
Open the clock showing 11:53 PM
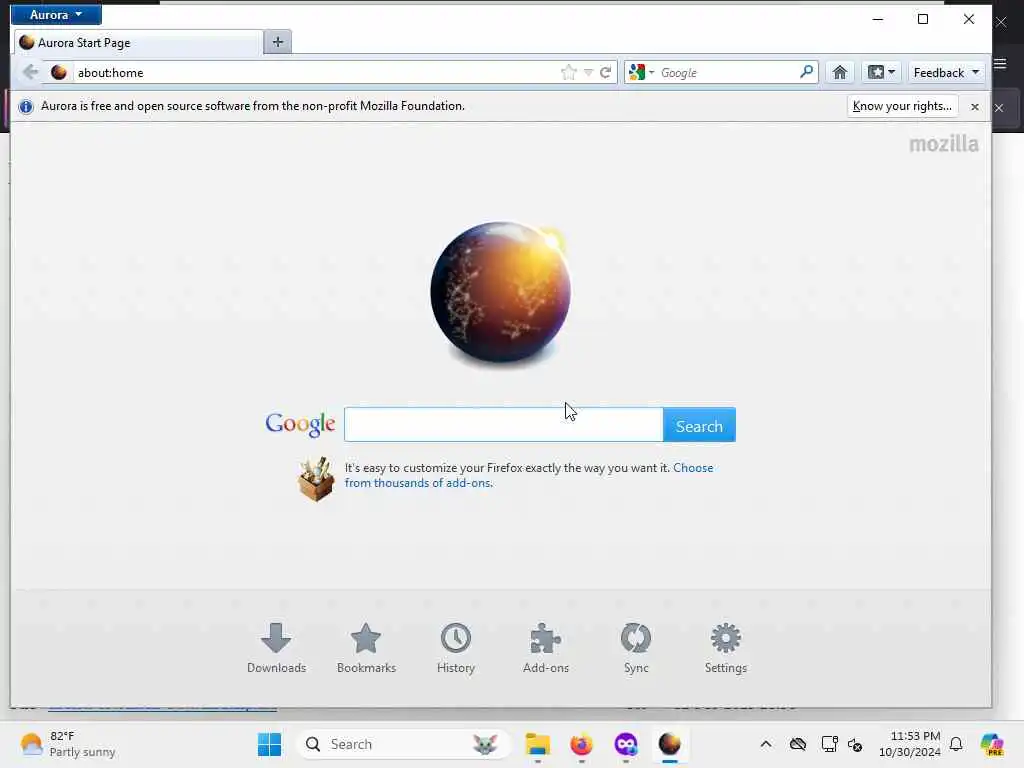click(910, 744)
